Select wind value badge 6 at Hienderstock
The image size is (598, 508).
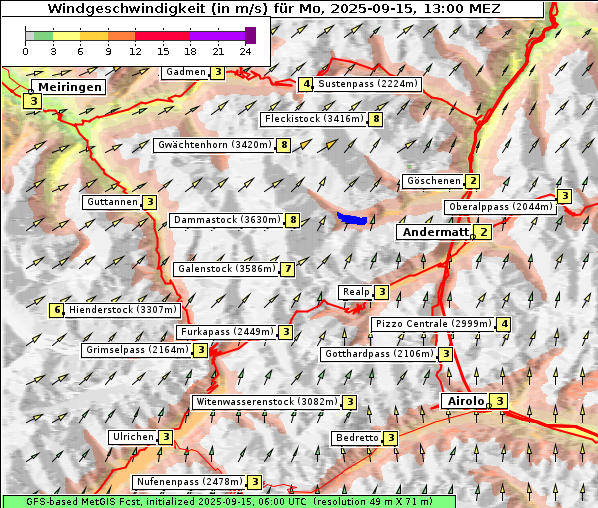click(57, 310)
